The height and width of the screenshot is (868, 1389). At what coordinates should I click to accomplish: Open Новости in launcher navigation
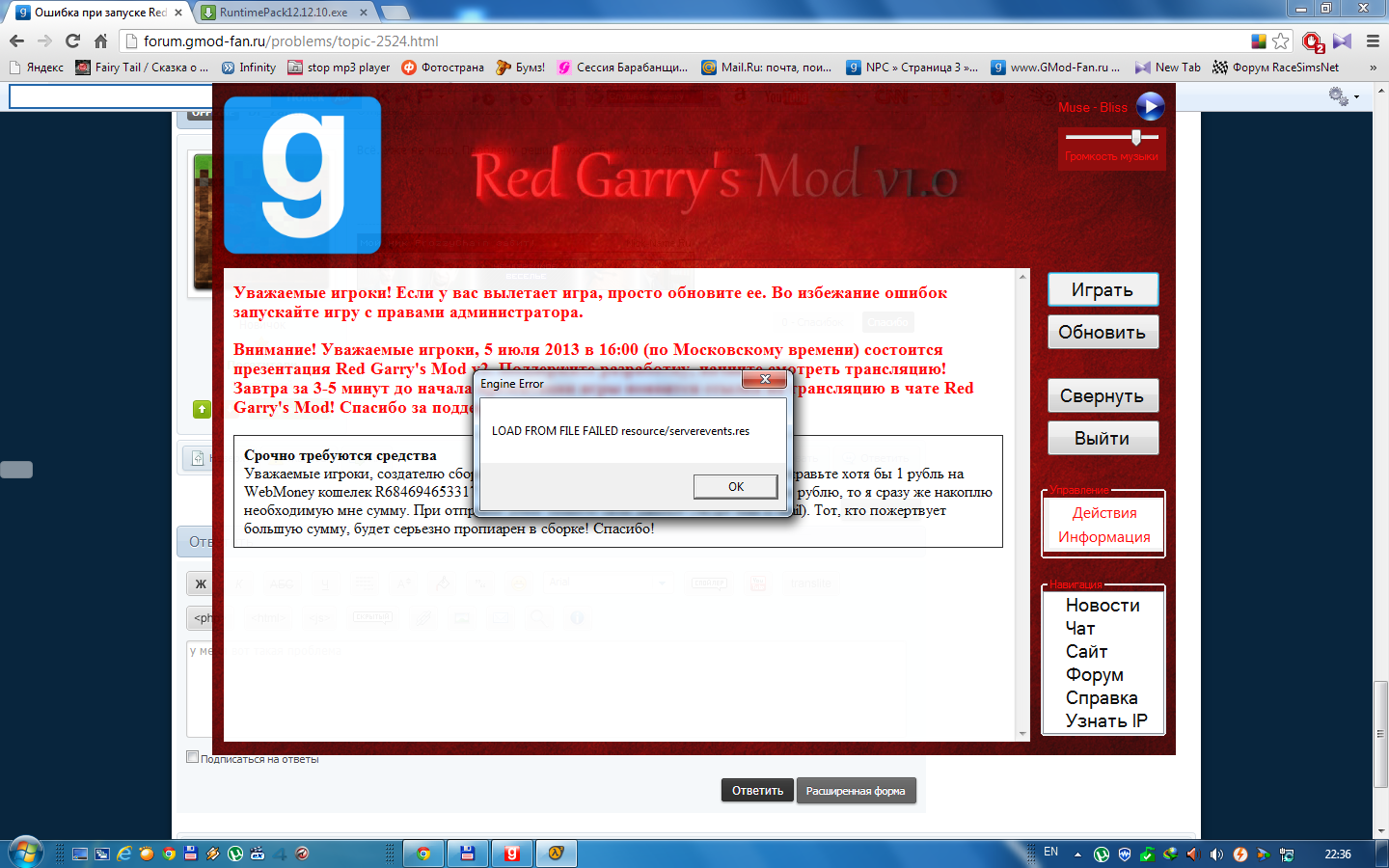[x=1103, y=606]
